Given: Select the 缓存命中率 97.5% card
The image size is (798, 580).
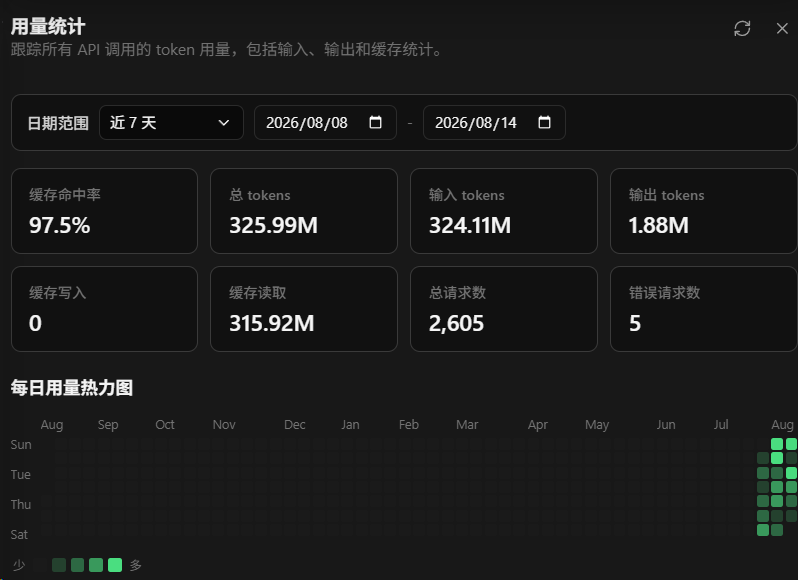Looking at the screenshot, I should 104,211.
